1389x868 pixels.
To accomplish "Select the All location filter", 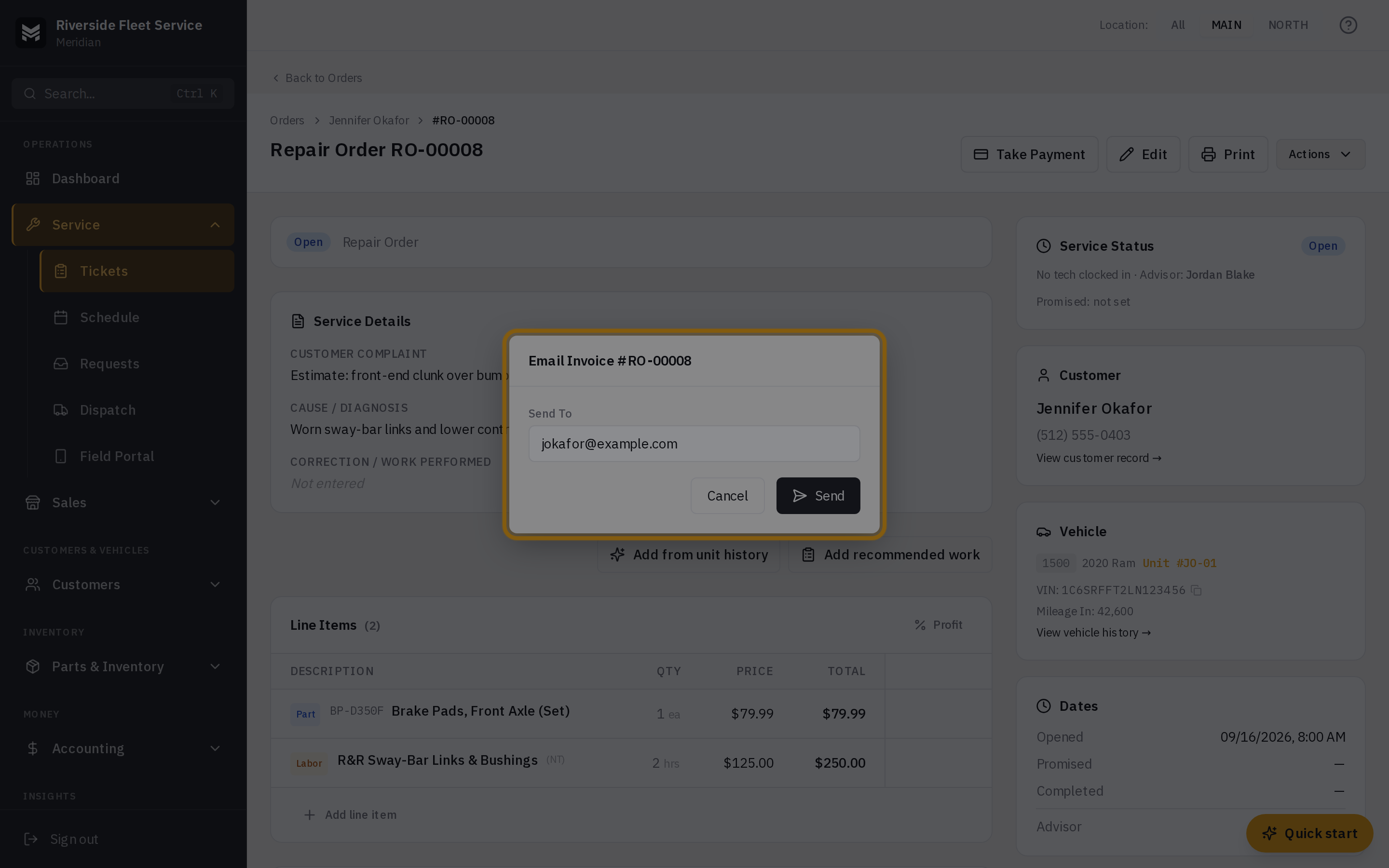I will pyautogui.click(x=1178, y=25).
